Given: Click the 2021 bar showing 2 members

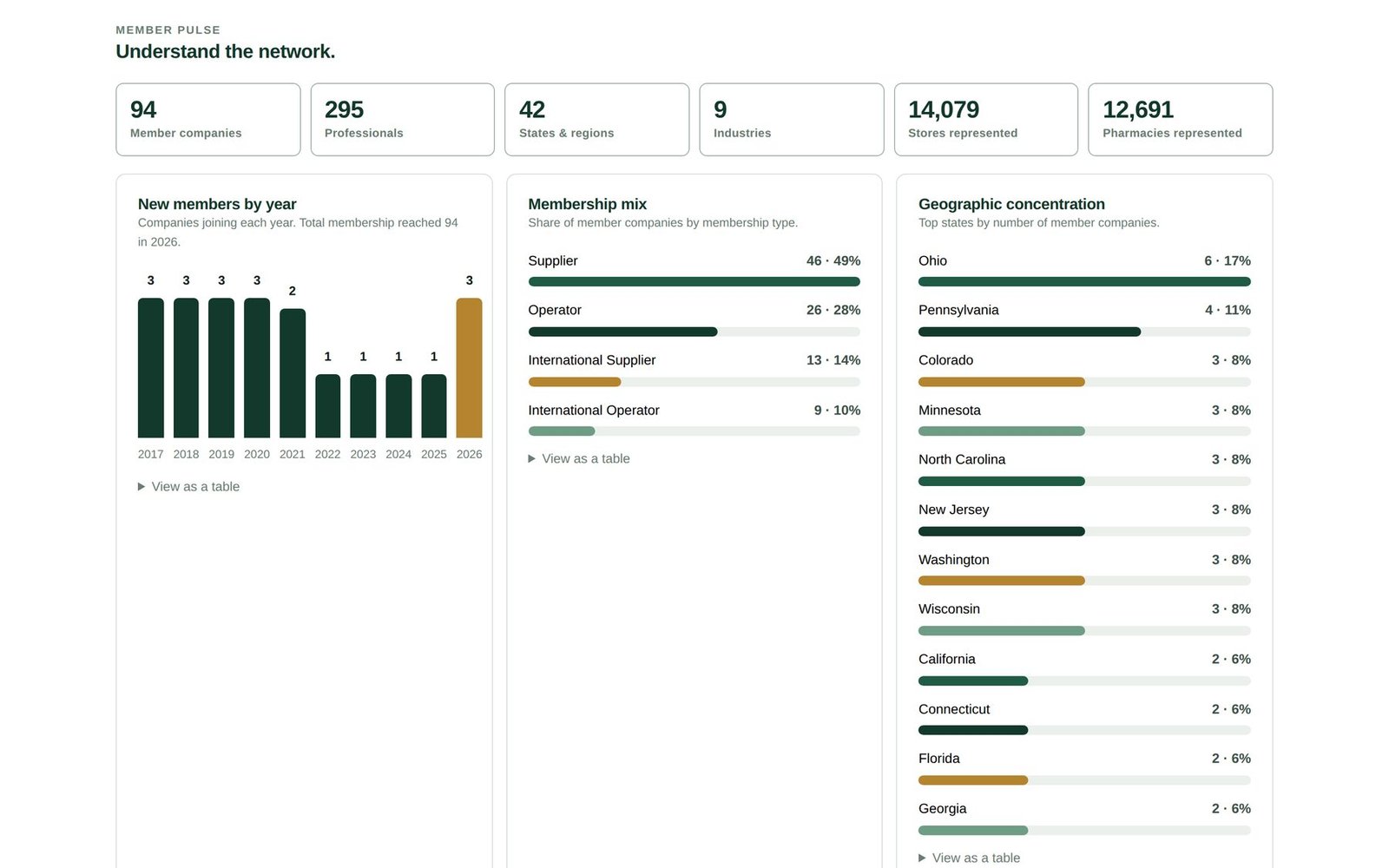Looking at the screenshot, I should [293, 373].
